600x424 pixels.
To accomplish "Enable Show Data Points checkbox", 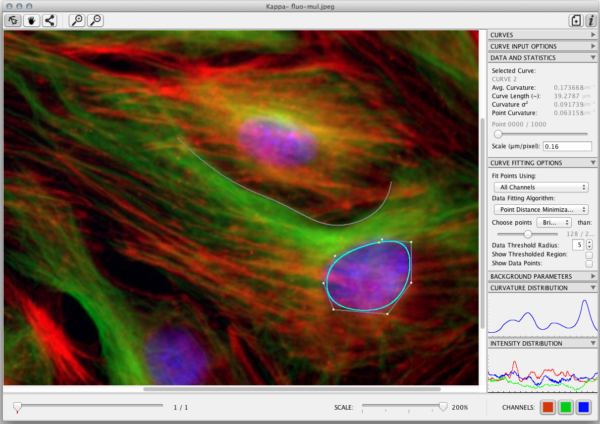I will point(589,264).
